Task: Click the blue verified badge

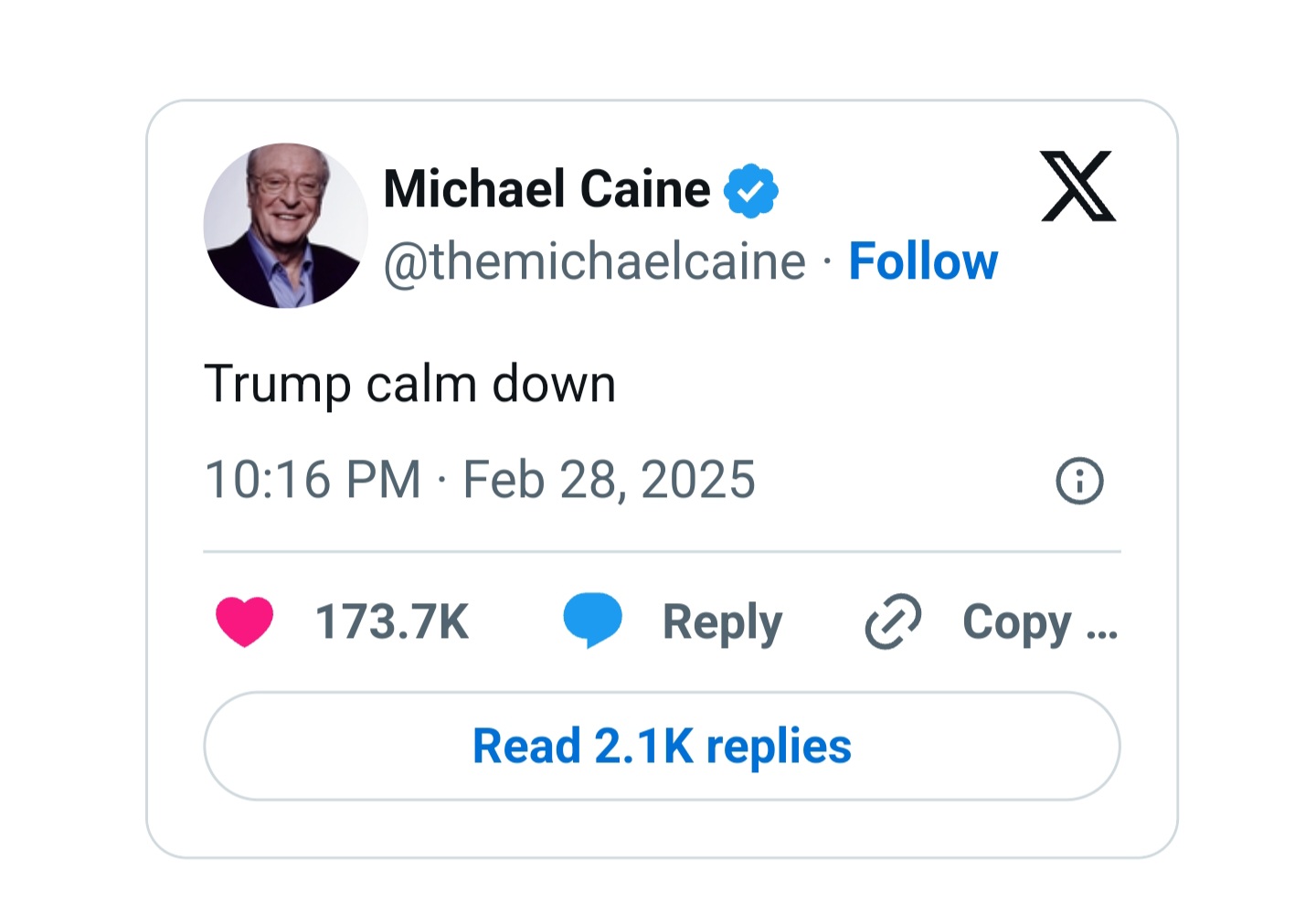Action: coord(751,190)
